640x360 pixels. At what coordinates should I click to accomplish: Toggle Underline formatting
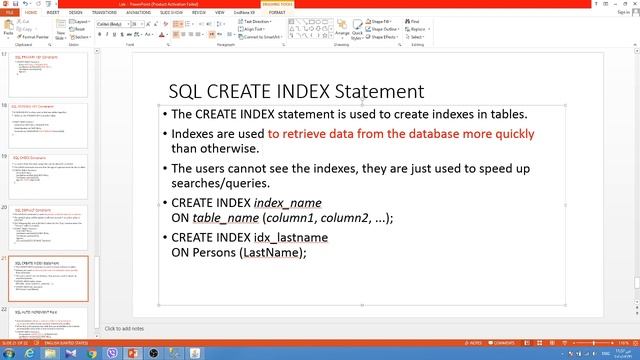(x=114, y=35)
